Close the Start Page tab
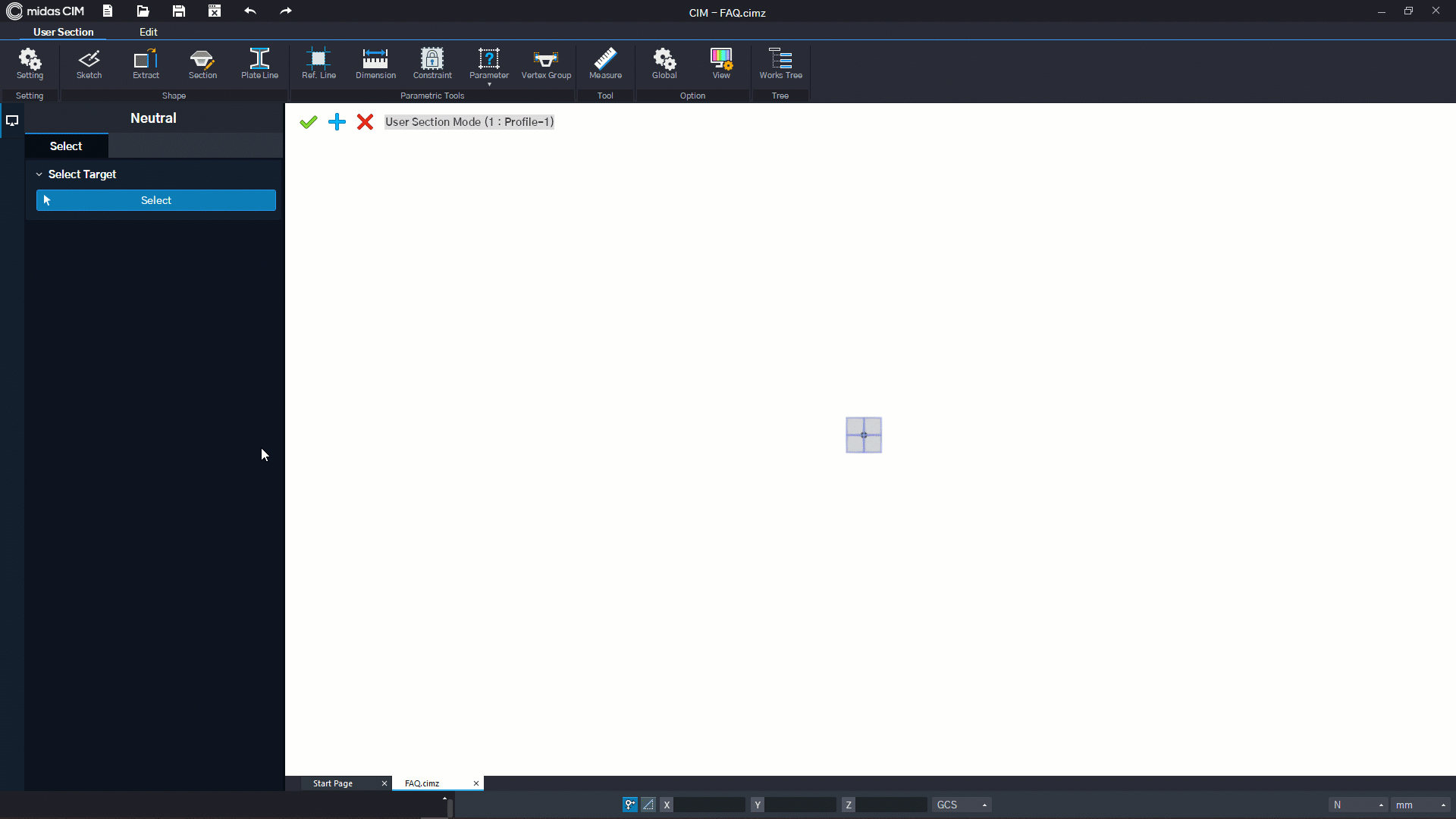This screenshot has height=819, width=1456. click(384, 783)
